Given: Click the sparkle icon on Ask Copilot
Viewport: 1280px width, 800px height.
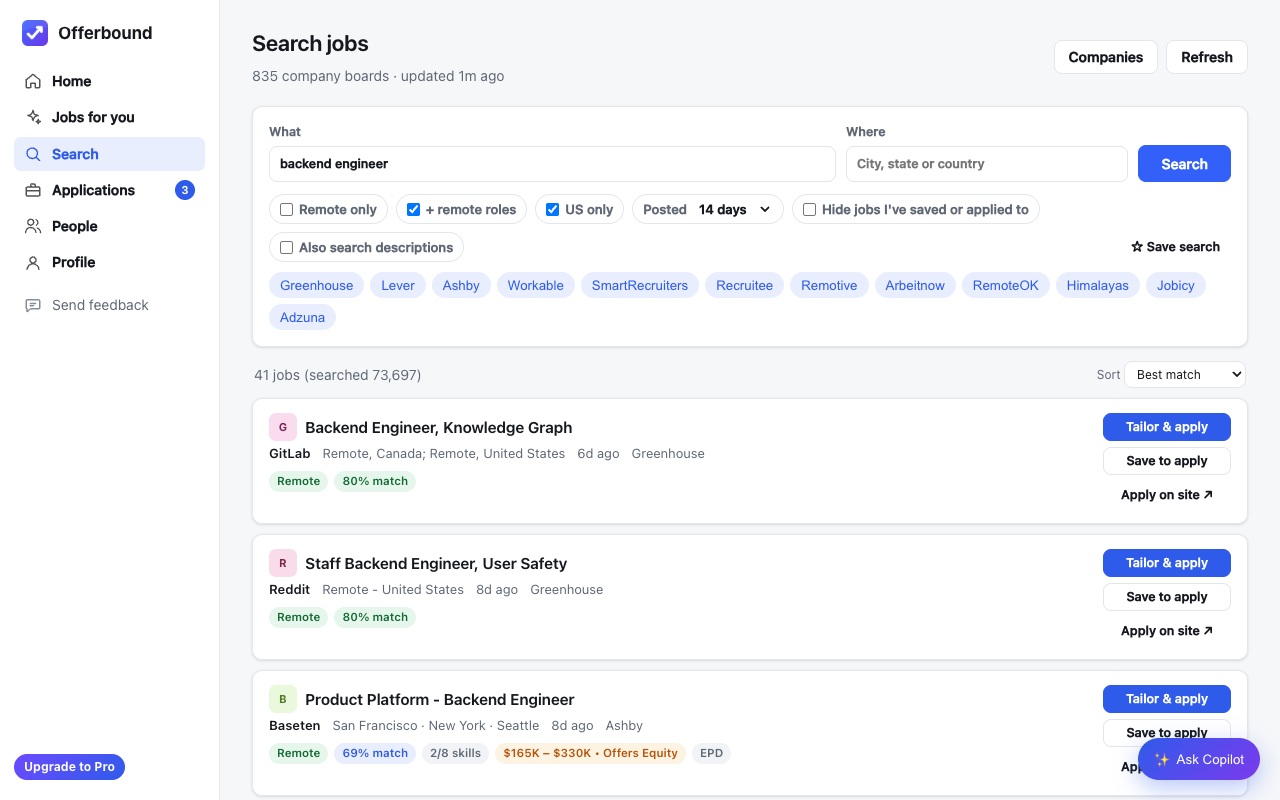Looking at the screenshot, I should (x=1162, y=760).
